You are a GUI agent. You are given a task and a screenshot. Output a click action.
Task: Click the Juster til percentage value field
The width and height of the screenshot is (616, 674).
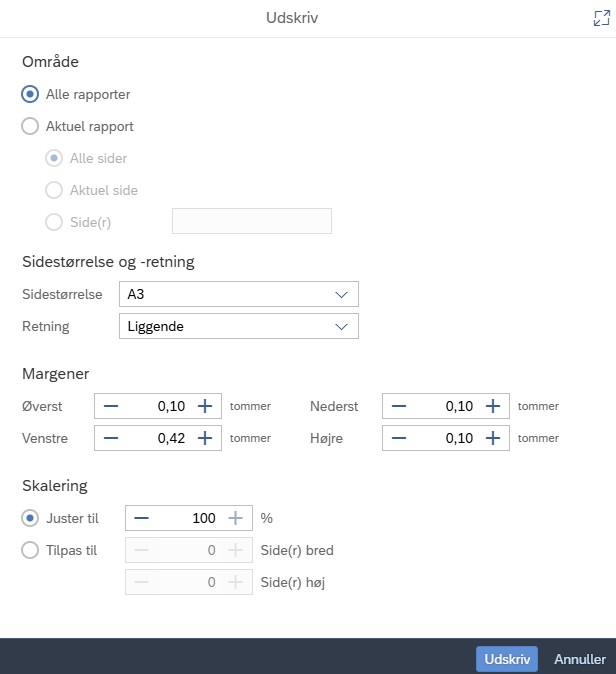188,518
